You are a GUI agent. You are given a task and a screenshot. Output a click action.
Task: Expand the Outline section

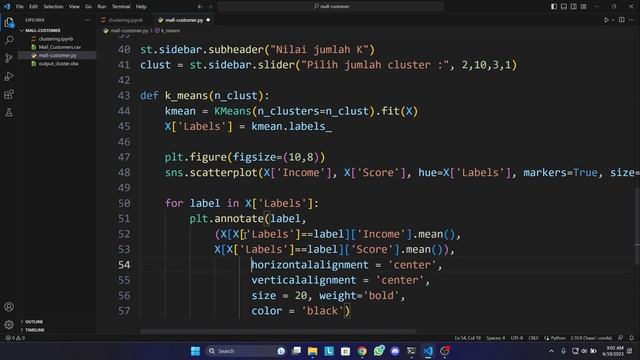pyautogui.click(x=34, y=322)
